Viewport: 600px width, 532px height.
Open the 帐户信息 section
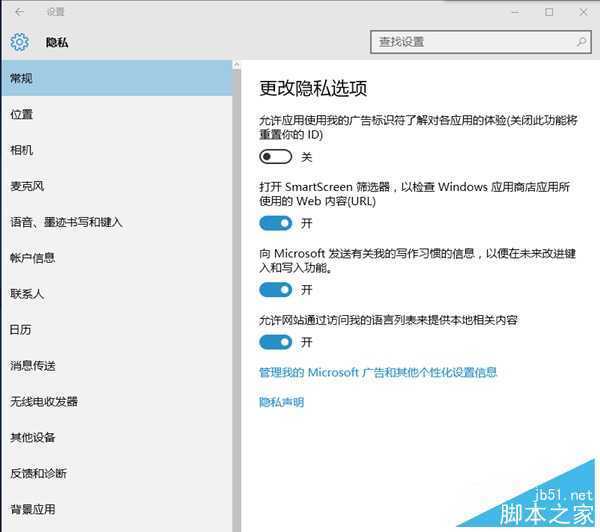pyautogui.click(x=117, y=258)
